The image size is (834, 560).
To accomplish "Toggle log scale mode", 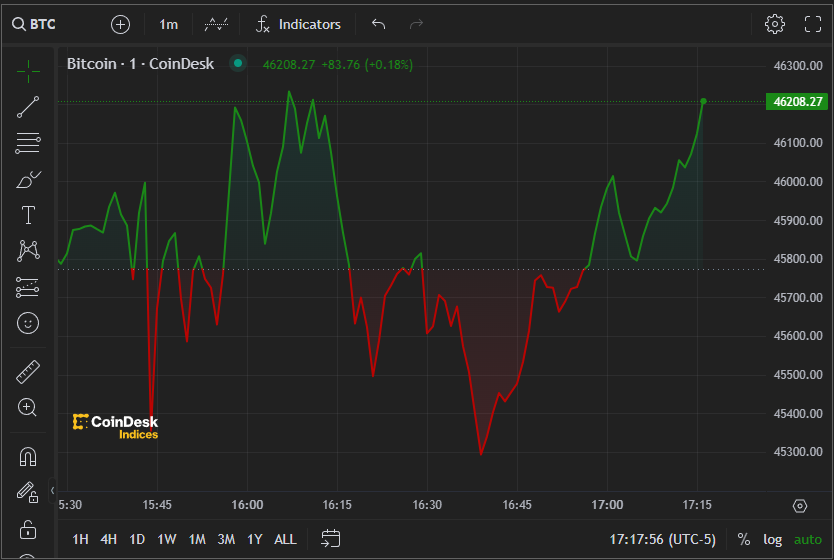I will point(772,539).
